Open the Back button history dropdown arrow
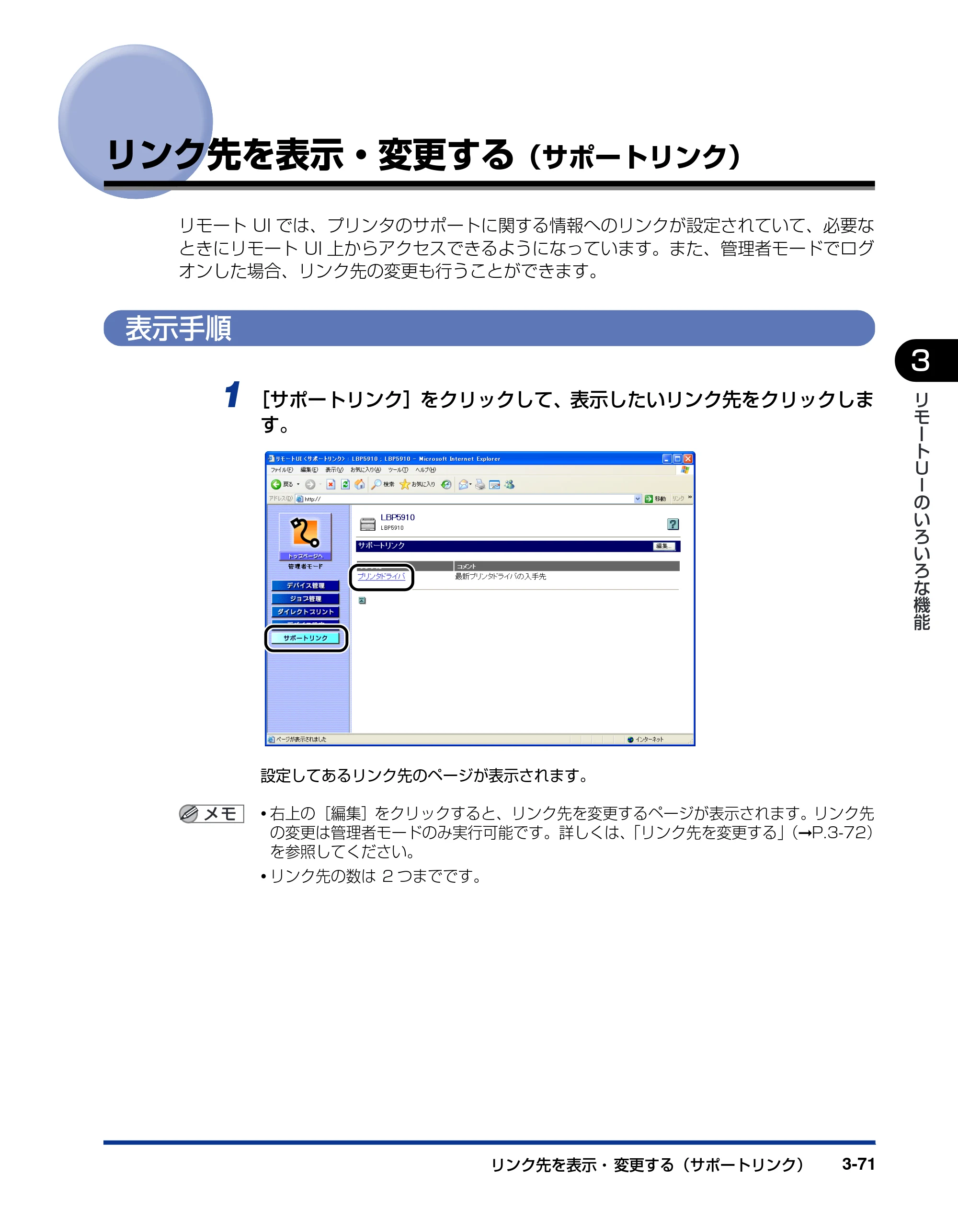 pyautogui.click(x=298, y=485)
